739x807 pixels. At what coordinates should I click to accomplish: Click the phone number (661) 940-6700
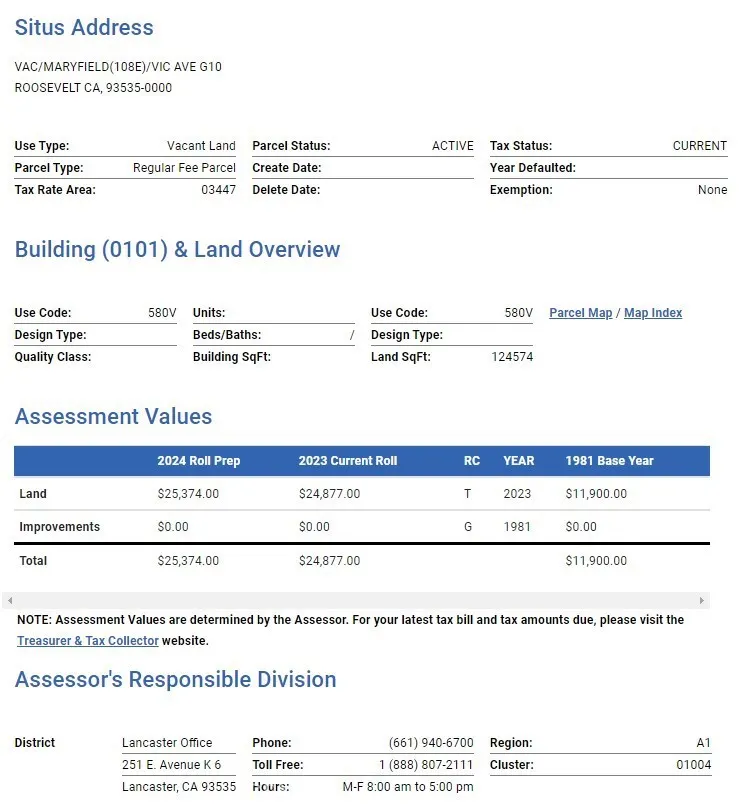pyautogui.click(x=431, y=743)
